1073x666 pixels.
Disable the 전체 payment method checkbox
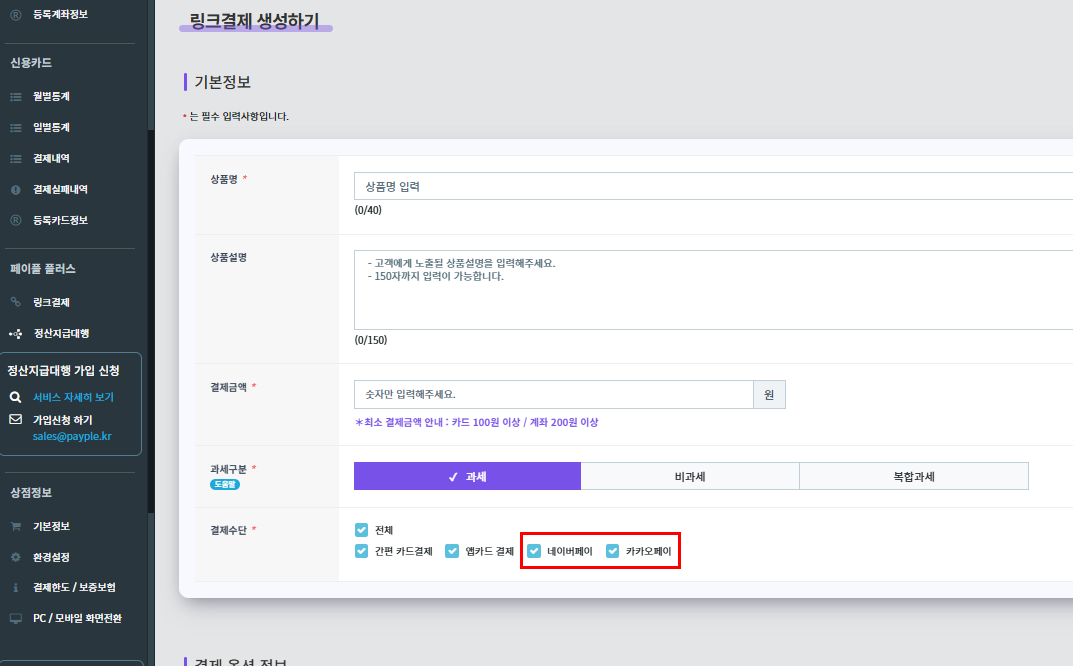[x=361, y=530]
